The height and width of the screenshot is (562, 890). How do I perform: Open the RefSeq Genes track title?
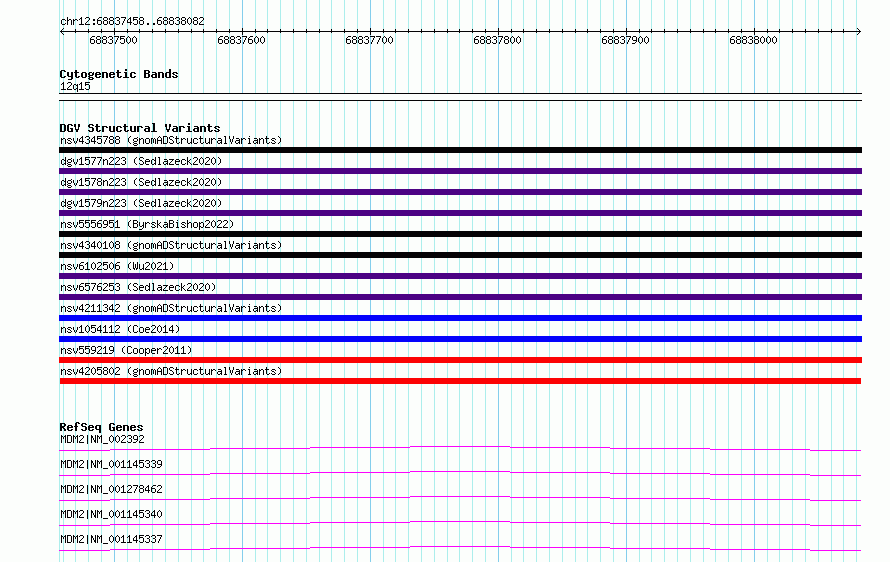click(x=101, y=427)
